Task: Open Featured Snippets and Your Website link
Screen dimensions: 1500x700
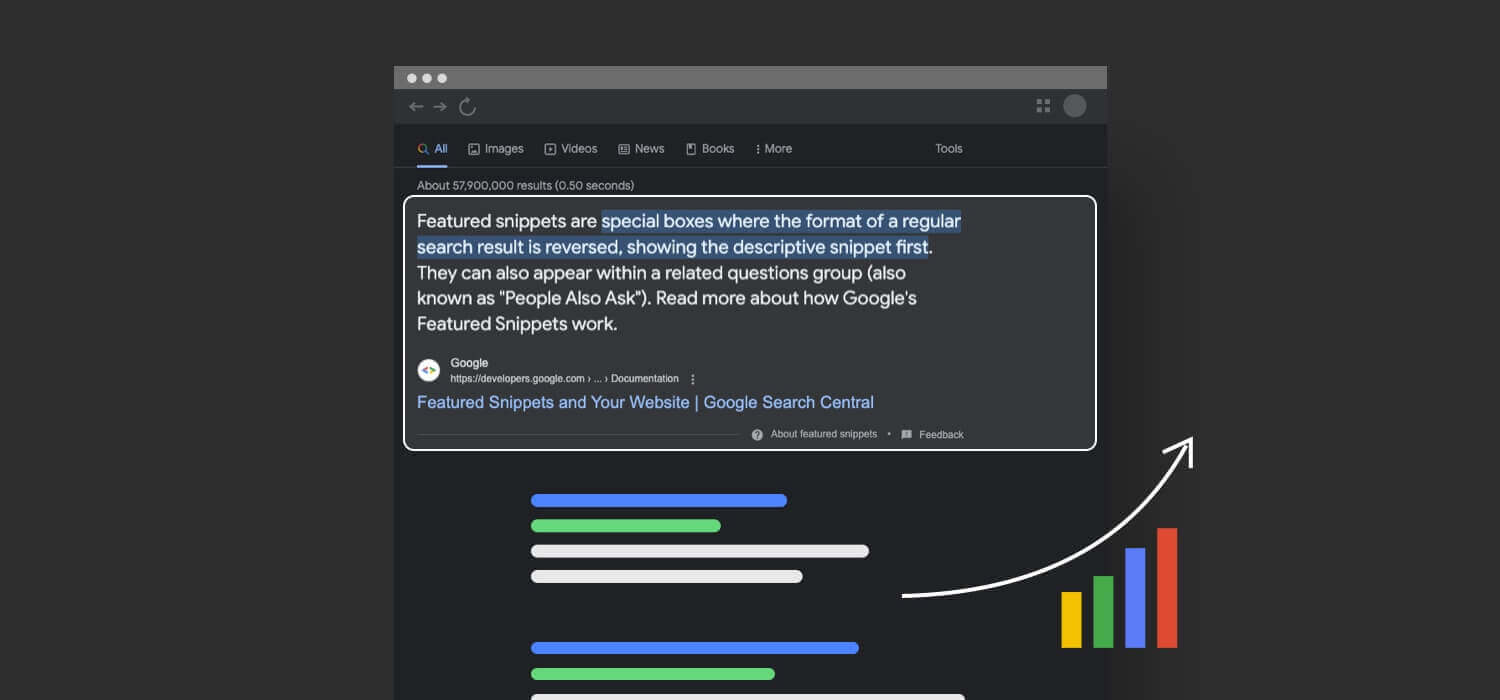Action: [x=645, y=402]
